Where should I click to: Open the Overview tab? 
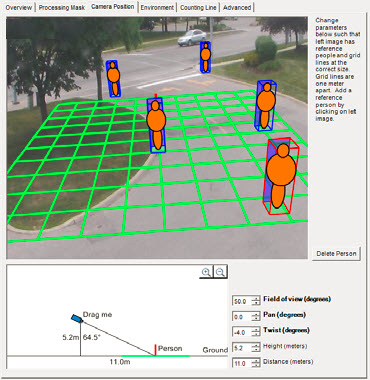click(19, 7)
